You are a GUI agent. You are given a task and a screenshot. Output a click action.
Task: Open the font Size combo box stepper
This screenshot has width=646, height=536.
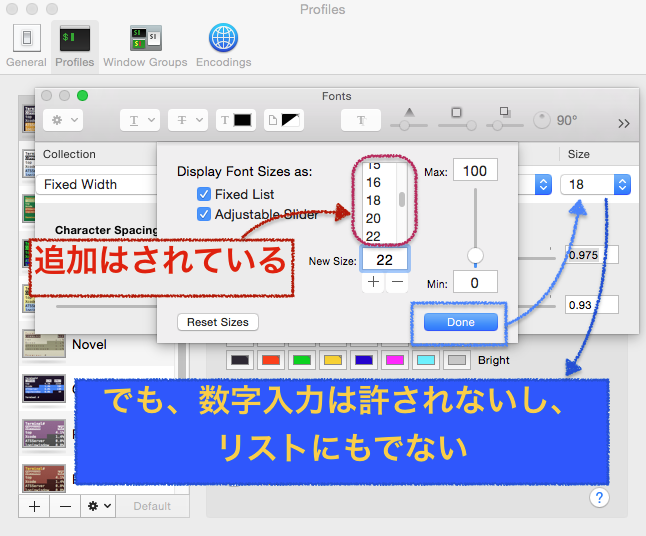[x=622, y=184]
